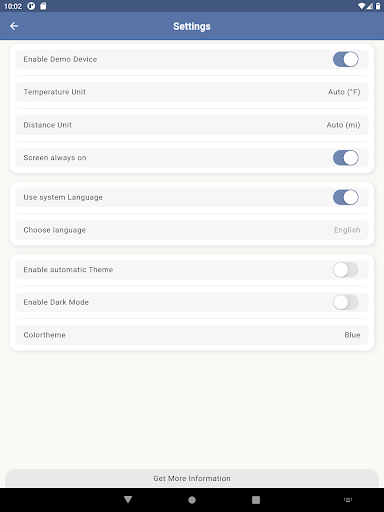Open Temperature Unit selection Auto (°F)
The image size is (384, 512).
click(192, 92)
